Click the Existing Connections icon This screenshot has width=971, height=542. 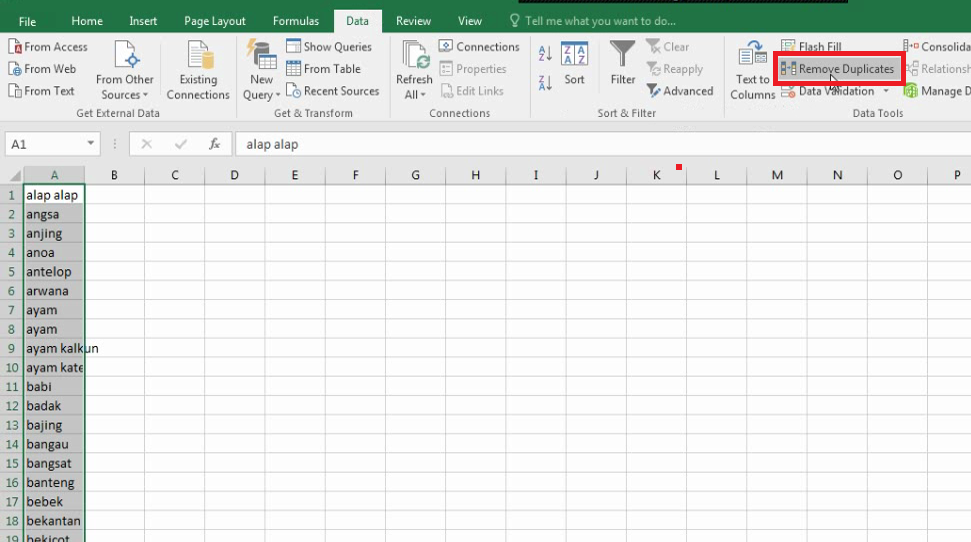click(x=198, y=70)
